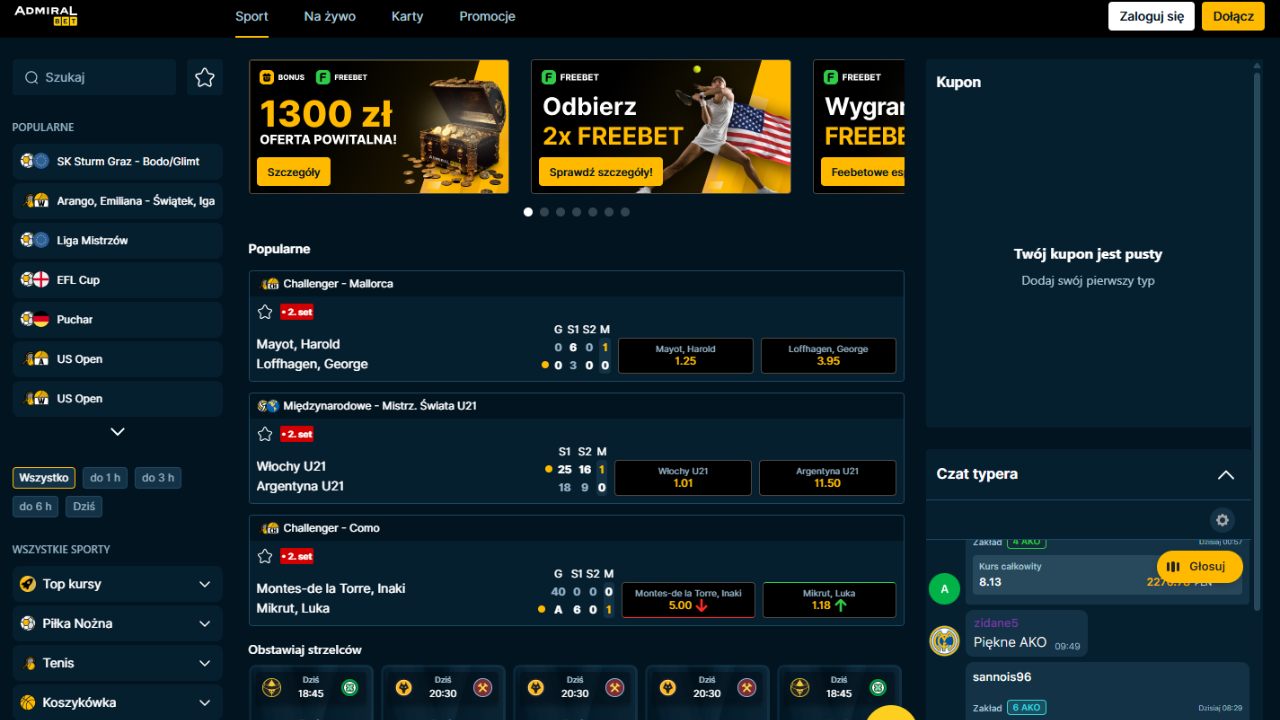Open the 4 AKO bet tag in chat
The width and height of the screenshot is (1280, 720).
(x=1027, y=542)
